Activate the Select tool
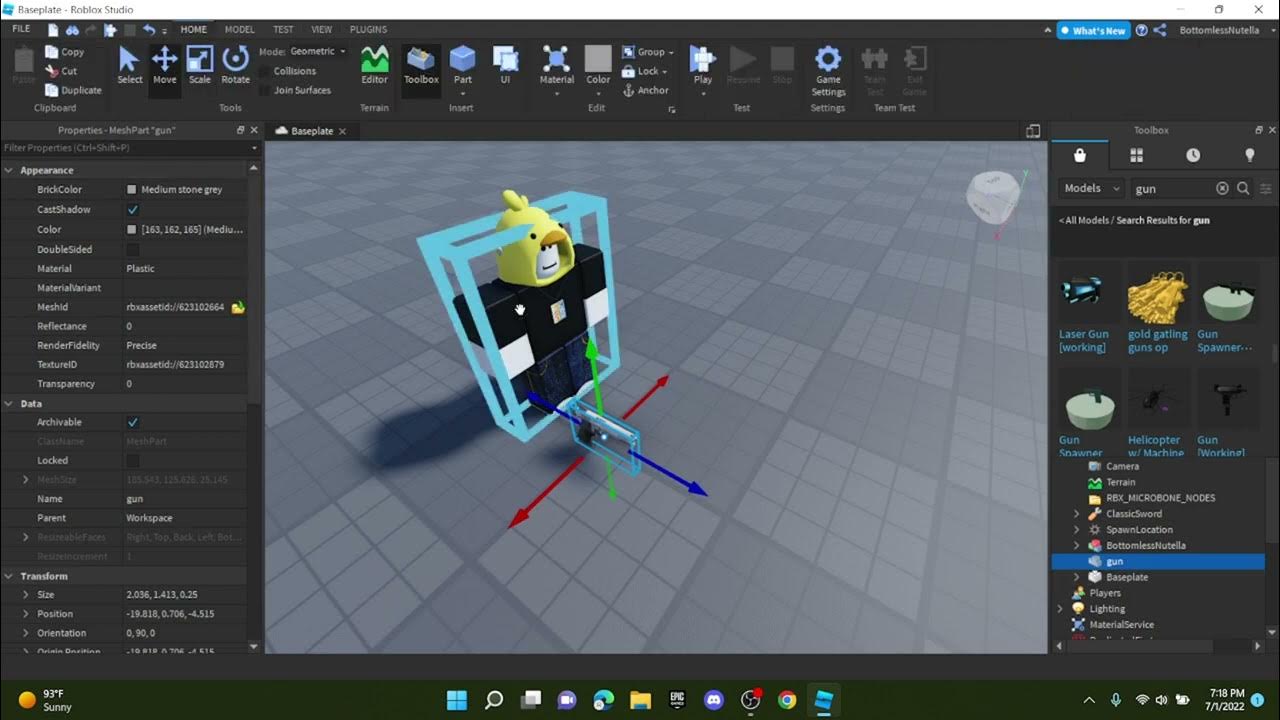The width and height of the screenshot is (1280, 720). coord(130,65)
